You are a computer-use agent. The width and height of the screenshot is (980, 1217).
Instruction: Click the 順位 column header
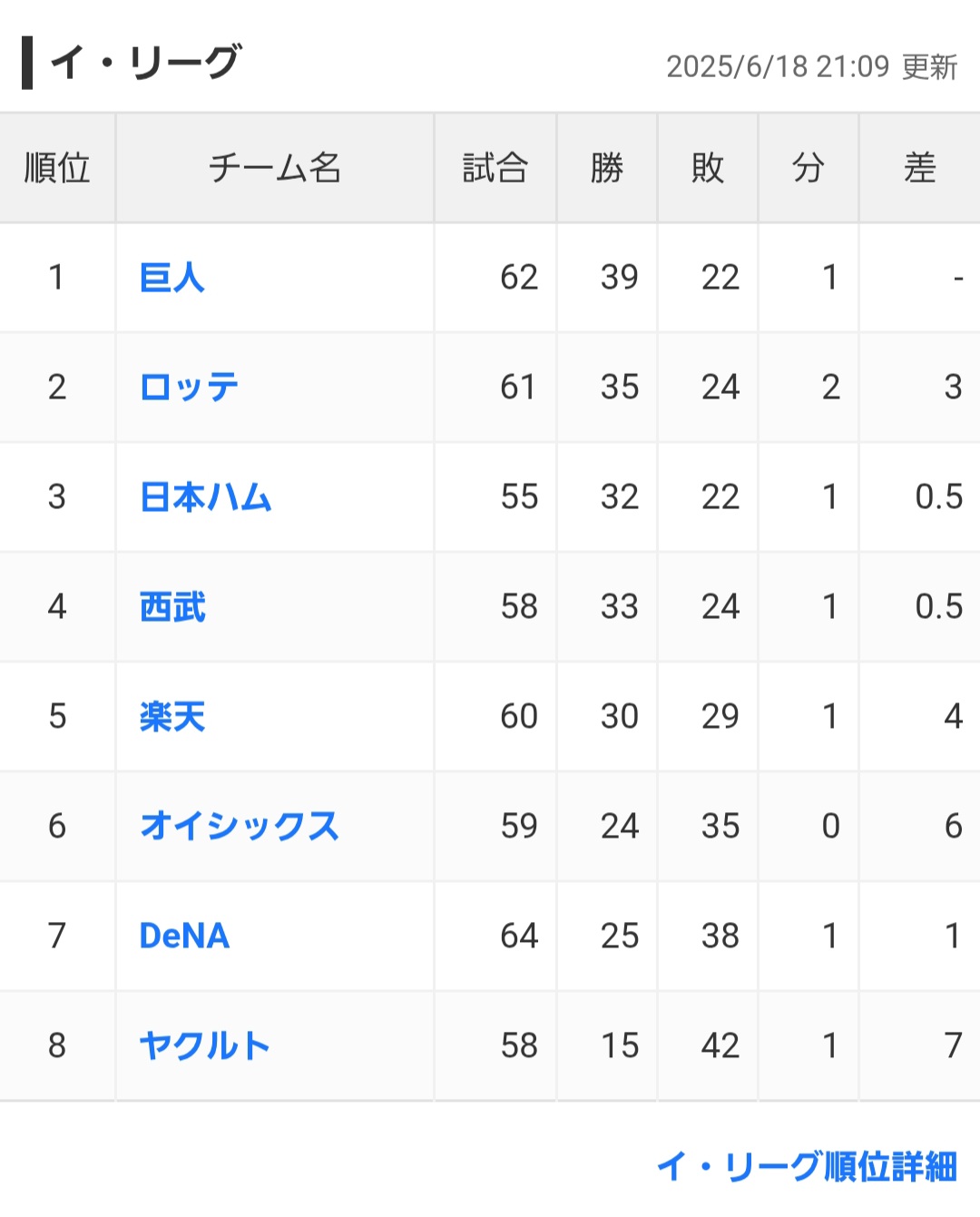pyautogui.click(x=57, y=168)
